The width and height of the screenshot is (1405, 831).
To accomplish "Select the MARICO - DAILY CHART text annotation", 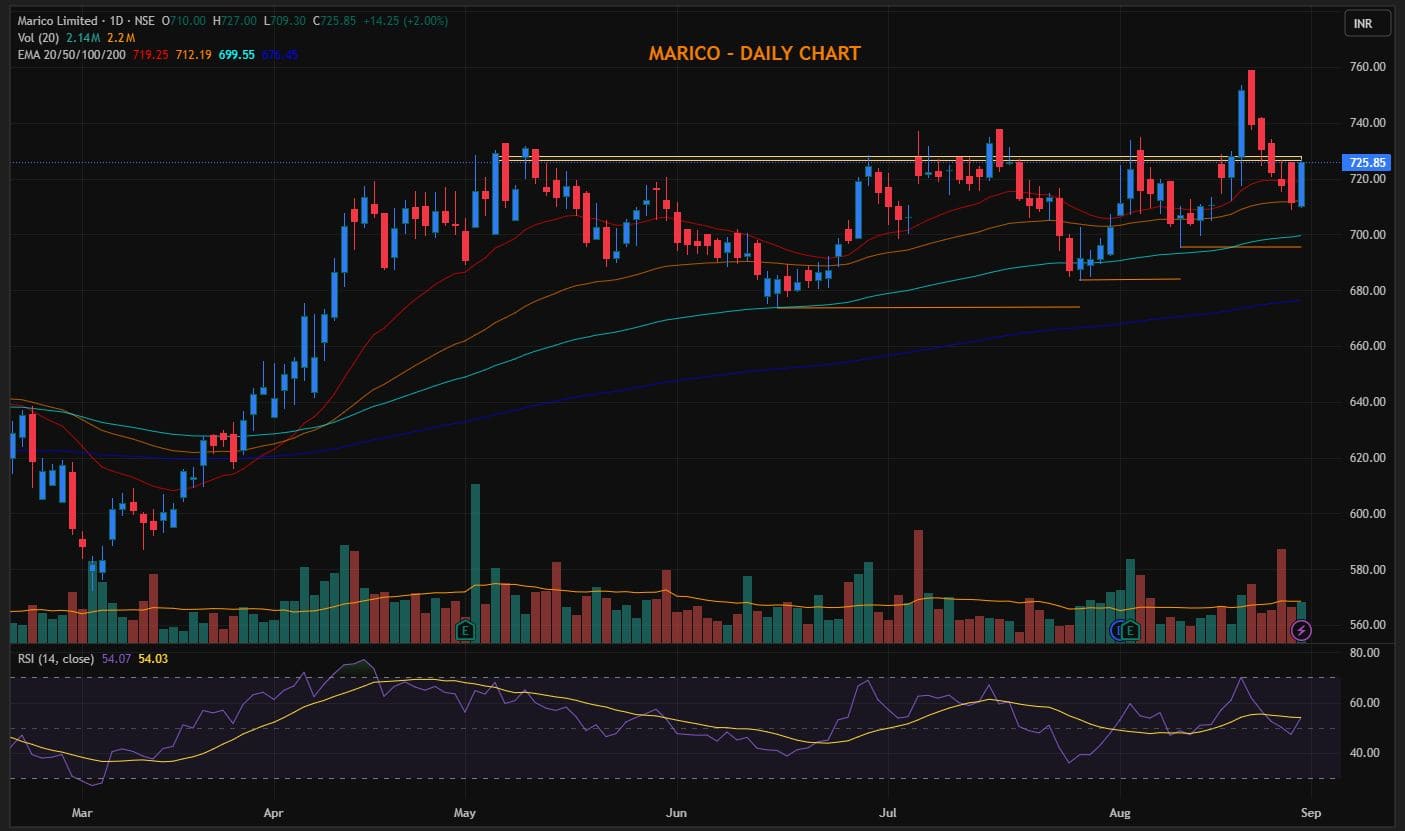I will pos(754,54).
